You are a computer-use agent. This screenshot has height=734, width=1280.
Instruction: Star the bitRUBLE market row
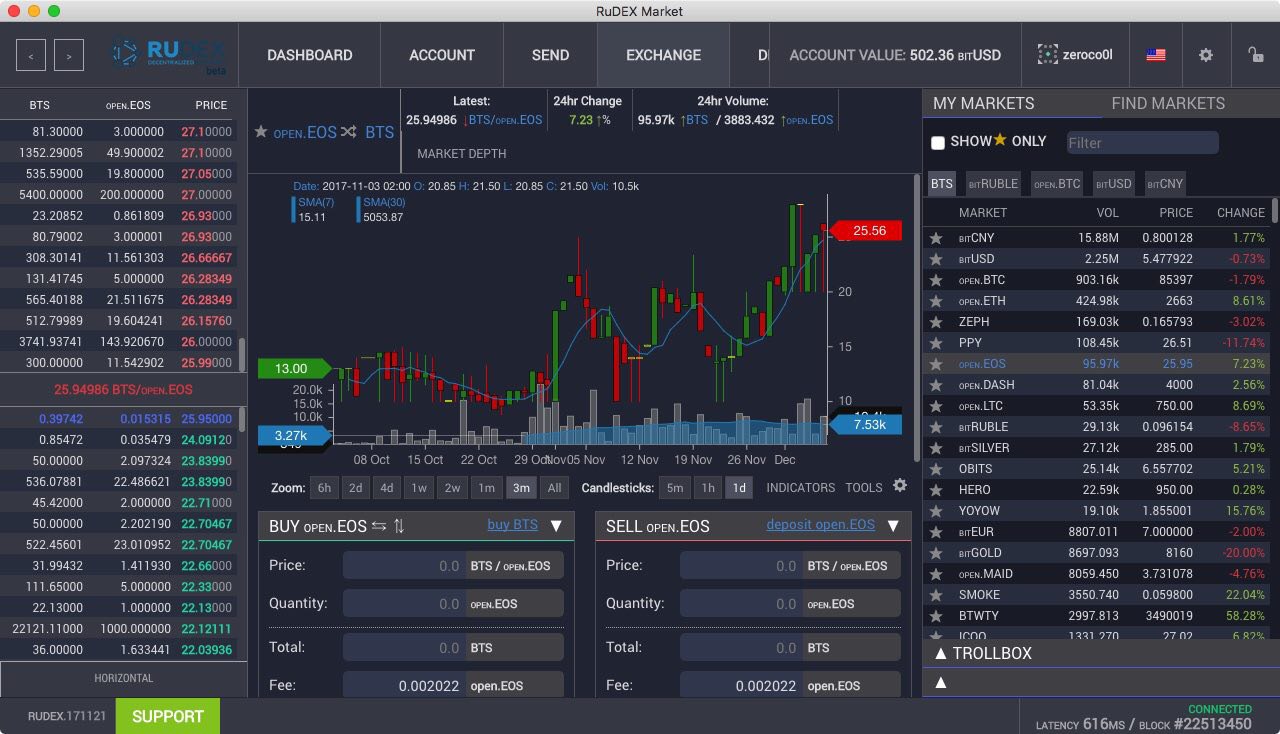[936, 427]
